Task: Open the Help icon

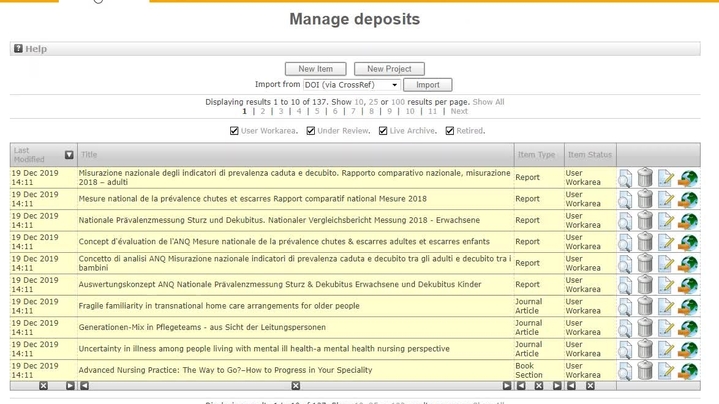Action: tap(18, 49)
